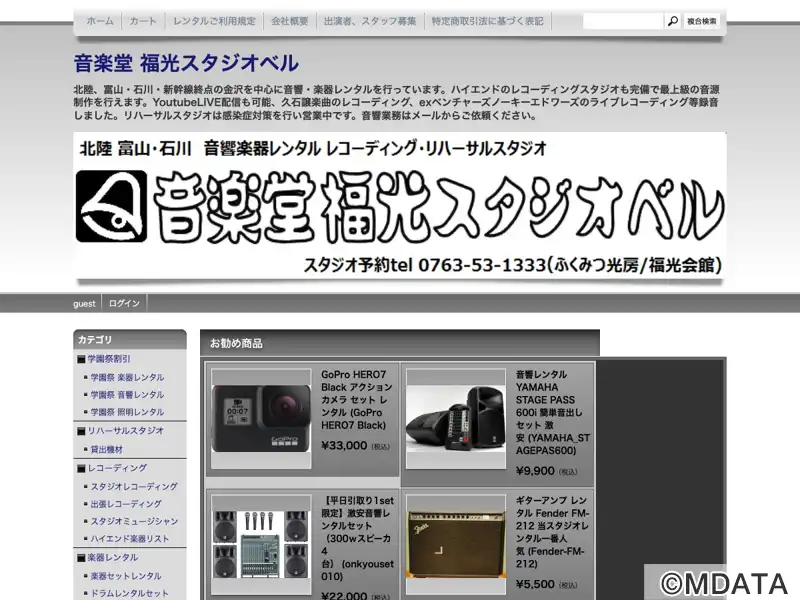Open the 貸出機材 subcategory
Image resolution: width=800 pixels, height=600 pixels.
107,449
